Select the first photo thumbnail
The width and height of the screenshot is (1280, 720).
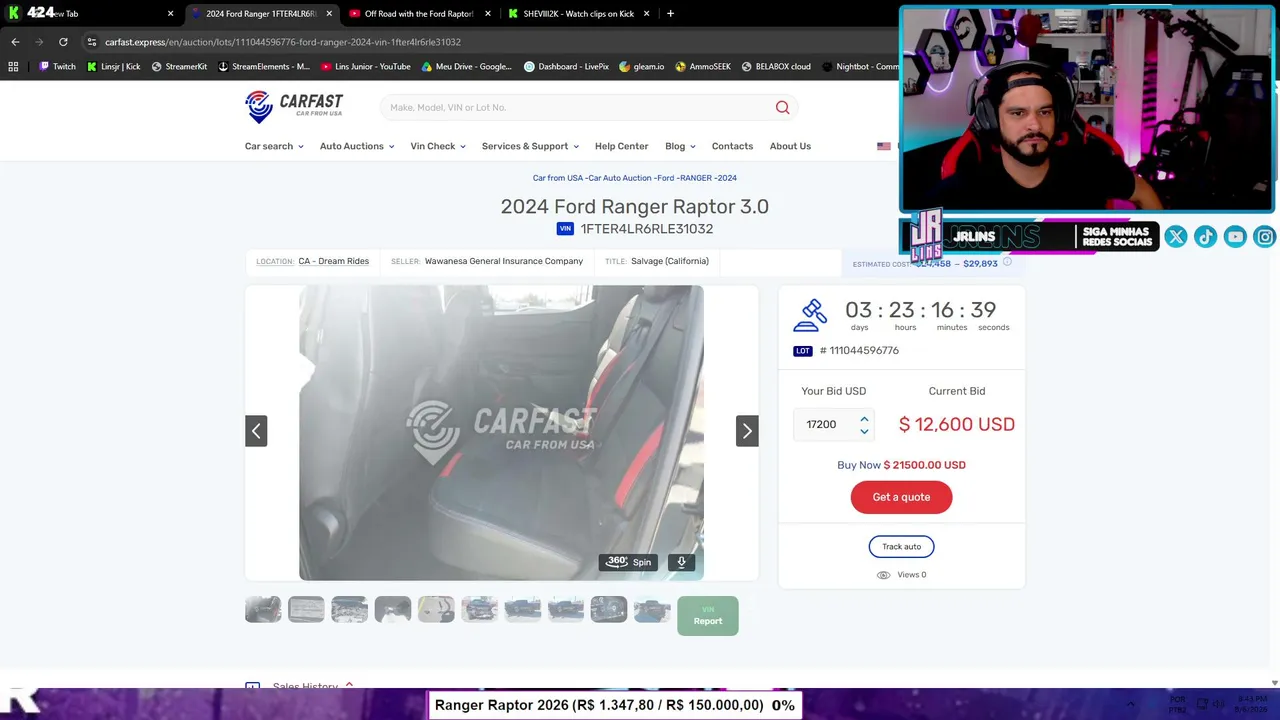tap(263, 609)
